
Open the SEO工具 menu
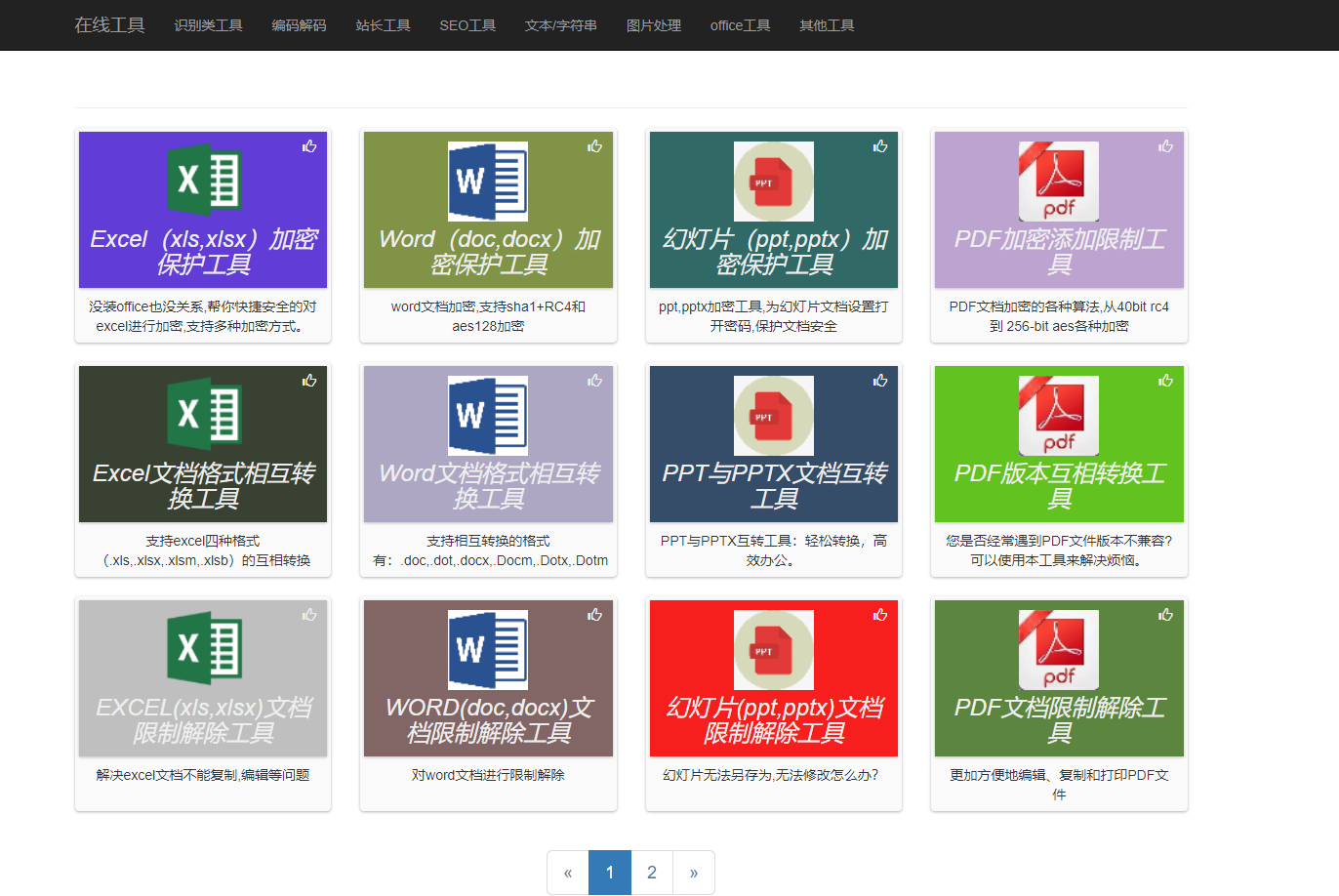pyautogui.click(x=467, y=25)
